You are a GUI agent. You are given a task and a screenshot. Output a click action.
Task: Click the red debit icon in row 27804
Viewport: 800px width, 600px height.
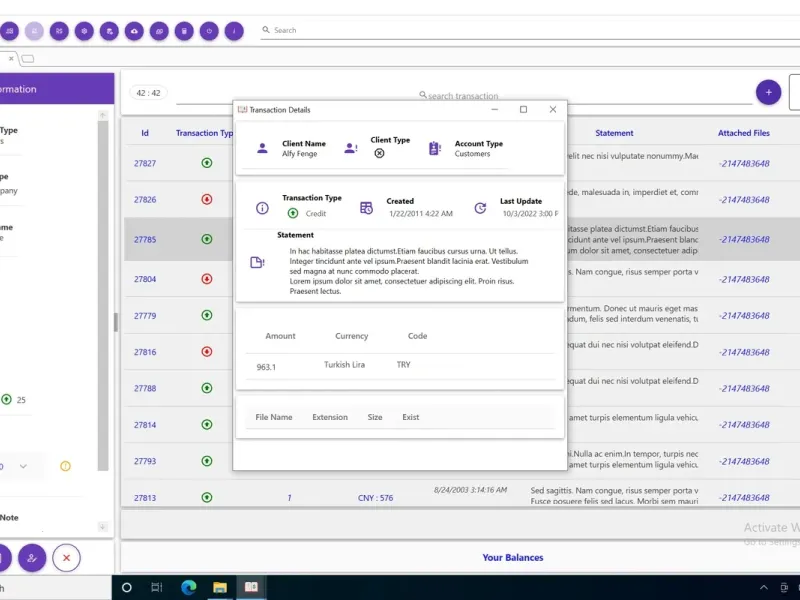tap(207, 279)
